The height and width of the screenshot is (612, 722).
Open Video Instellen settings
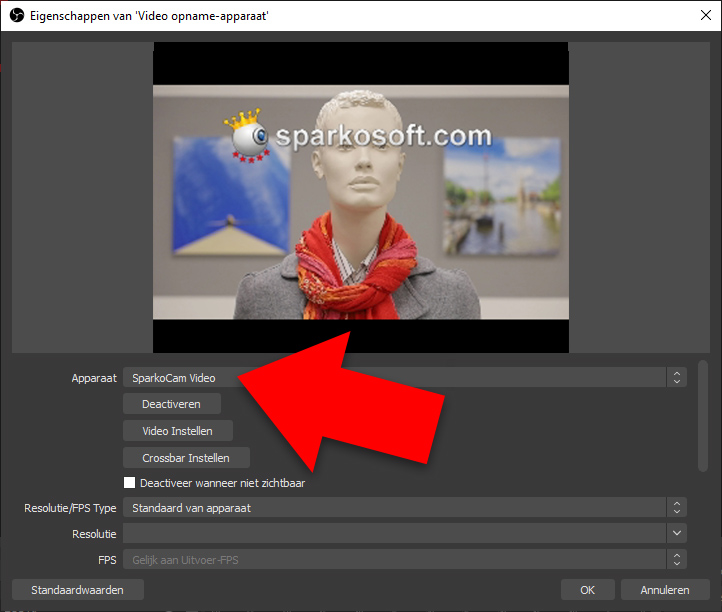(178, 431)
